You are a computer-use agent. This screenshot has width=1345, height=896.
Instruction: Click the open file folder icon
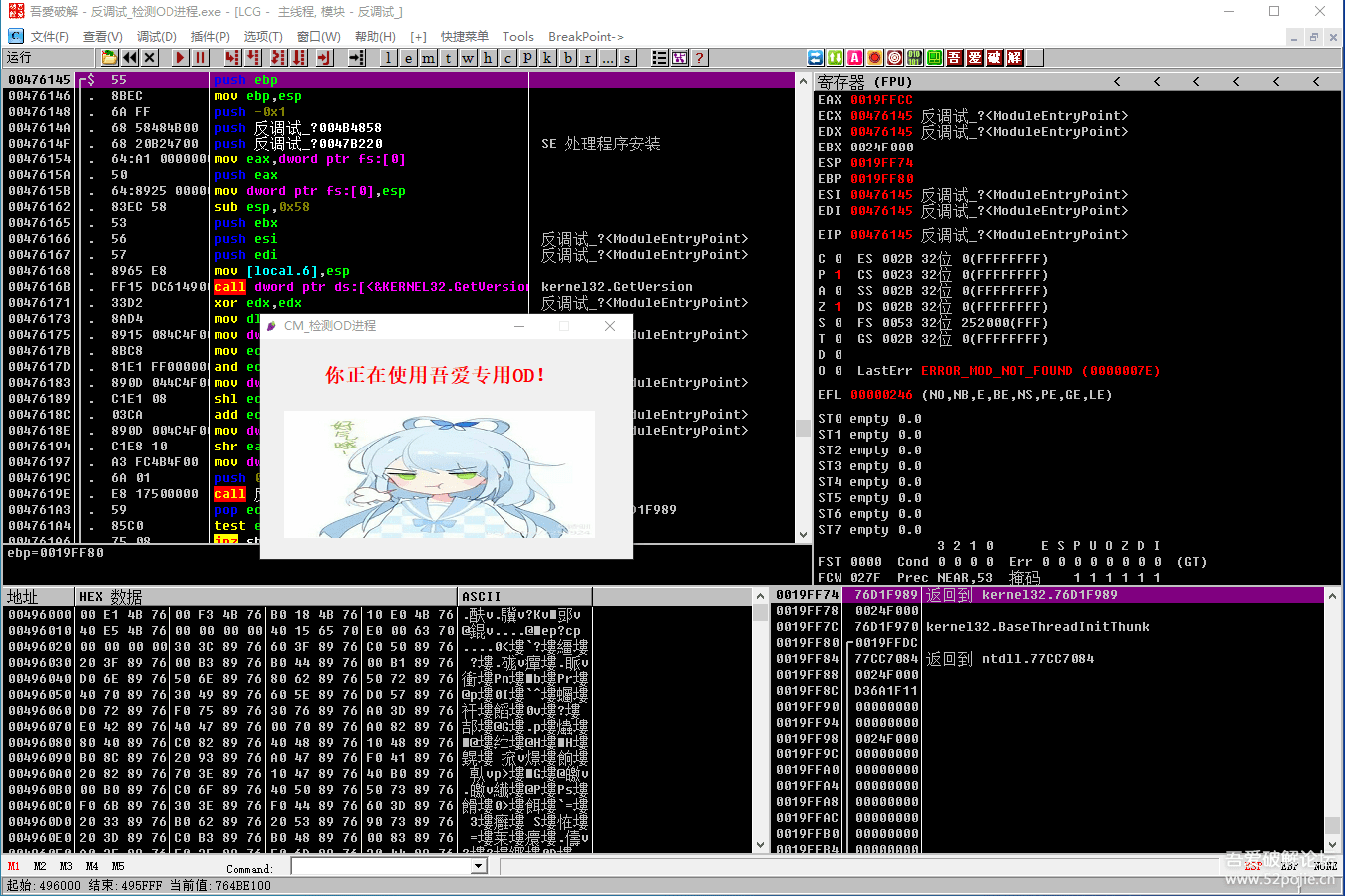coord(110,58)
